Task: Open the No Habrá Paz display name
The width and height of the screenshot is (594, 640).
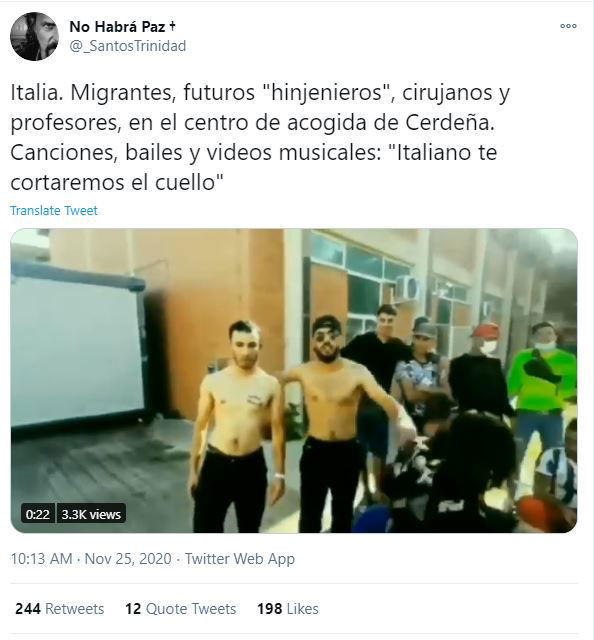Action: [118, 27]
